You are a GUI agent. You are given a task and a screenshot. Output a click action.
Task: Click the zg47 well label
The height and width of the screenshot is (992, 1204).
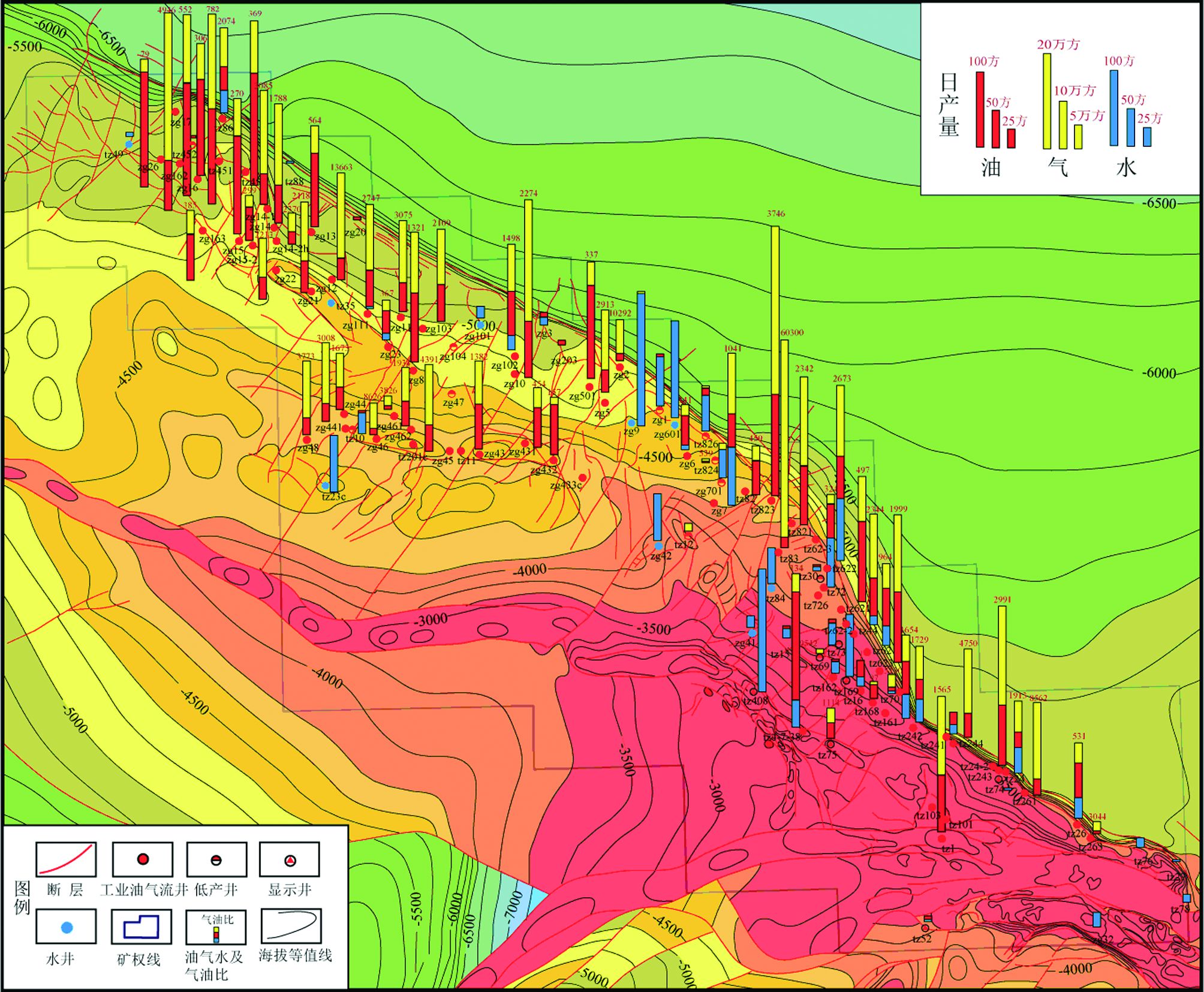click(453, 402)
